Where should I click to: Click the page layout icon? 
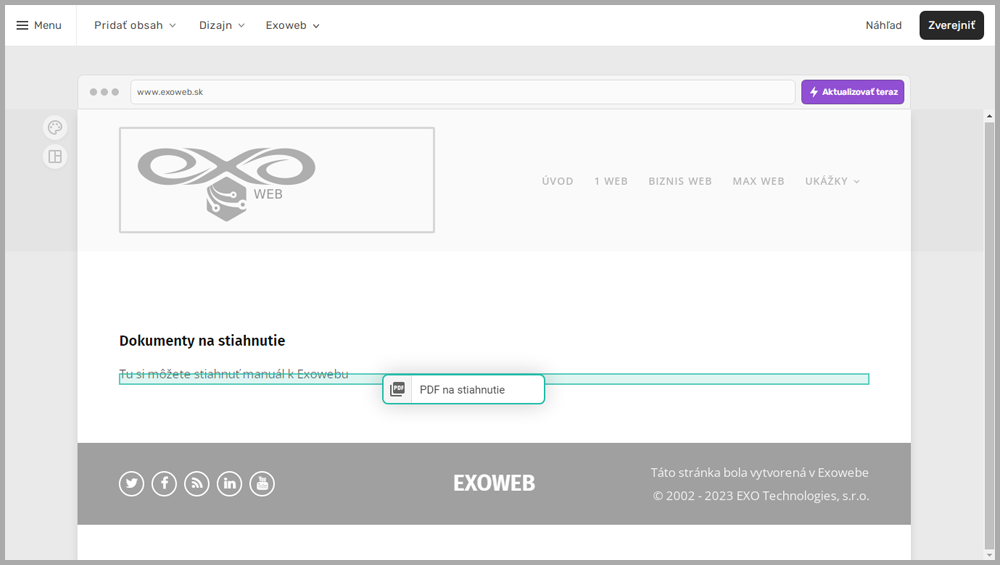(x=55, y=156)
